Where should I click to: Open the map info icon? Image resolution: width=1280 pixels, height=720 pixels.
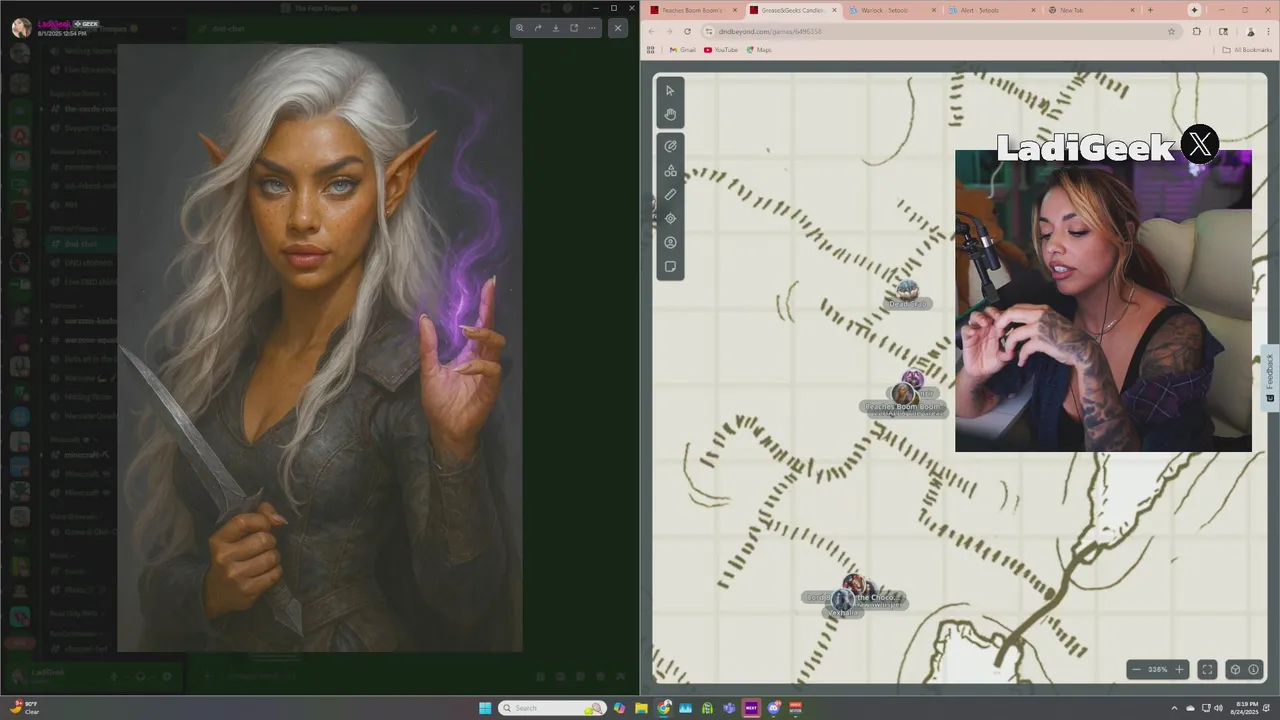click(1253, 669)
